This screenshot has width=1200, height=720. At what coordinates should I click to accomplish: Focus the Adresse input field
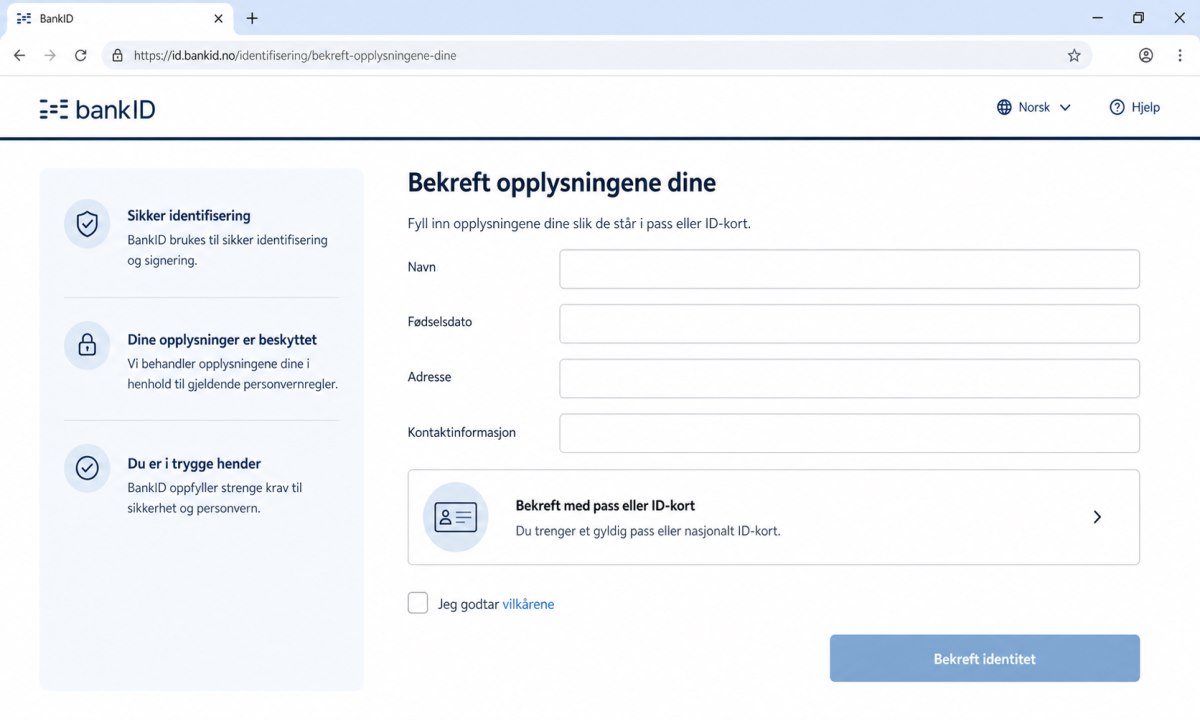pos(850,379)
